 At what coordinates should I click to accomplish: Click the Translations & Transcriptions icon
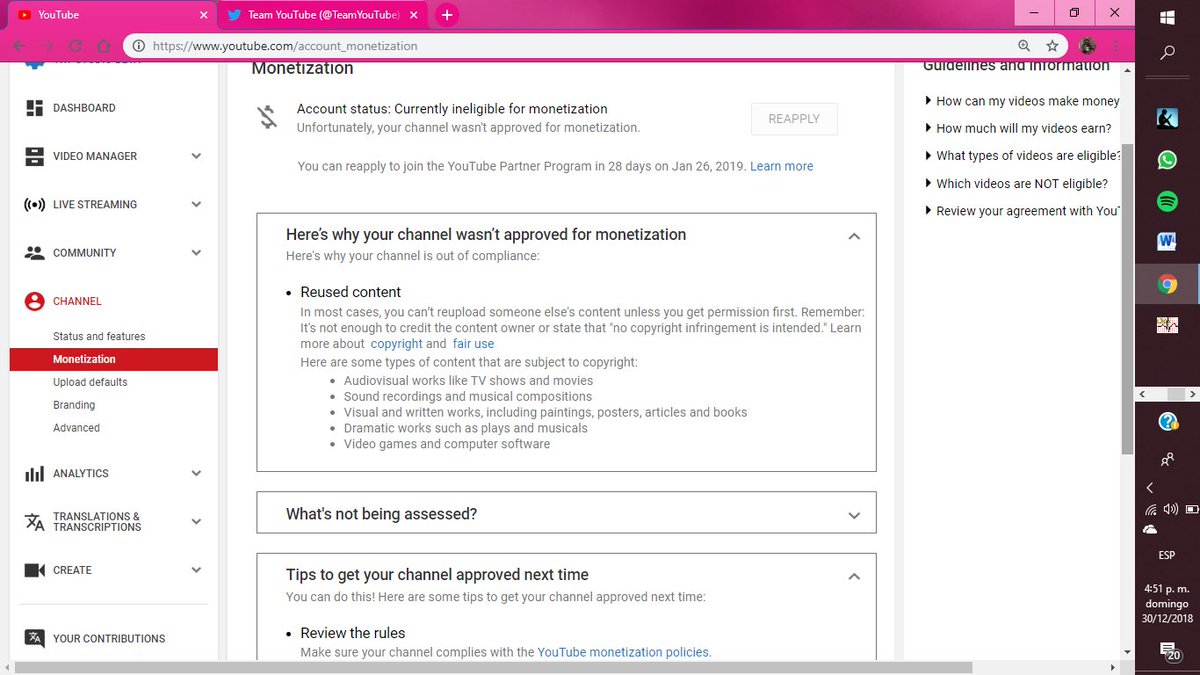click(x=34, y=522)
